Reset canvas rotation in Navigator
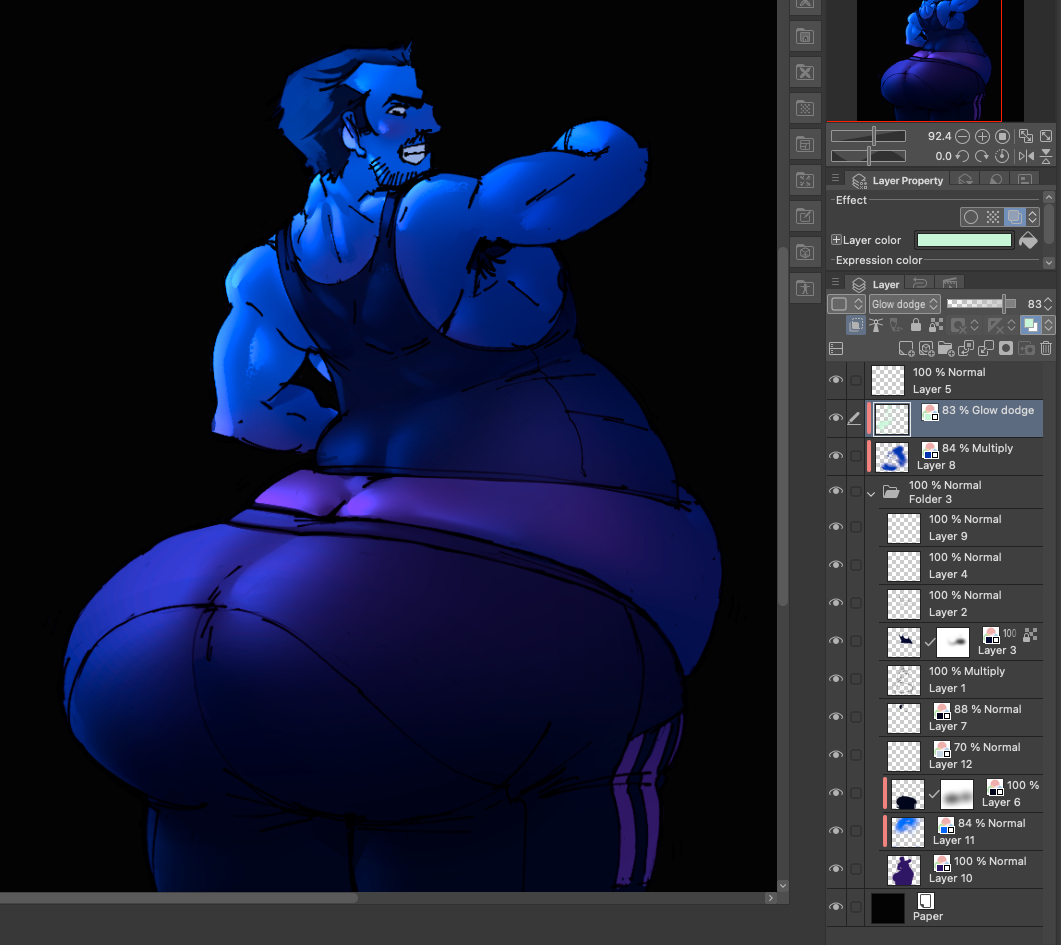Viewport: 1061px width, 945px height. click(1002, 156)
